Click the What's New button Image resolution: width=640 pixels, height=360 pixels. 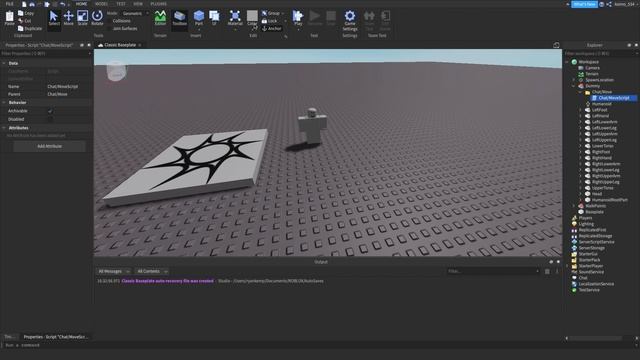point(584,4)
